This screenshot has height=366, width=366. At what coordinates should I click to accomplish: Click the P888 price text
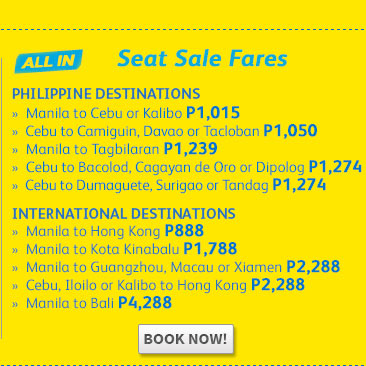(x=184, y=230)
